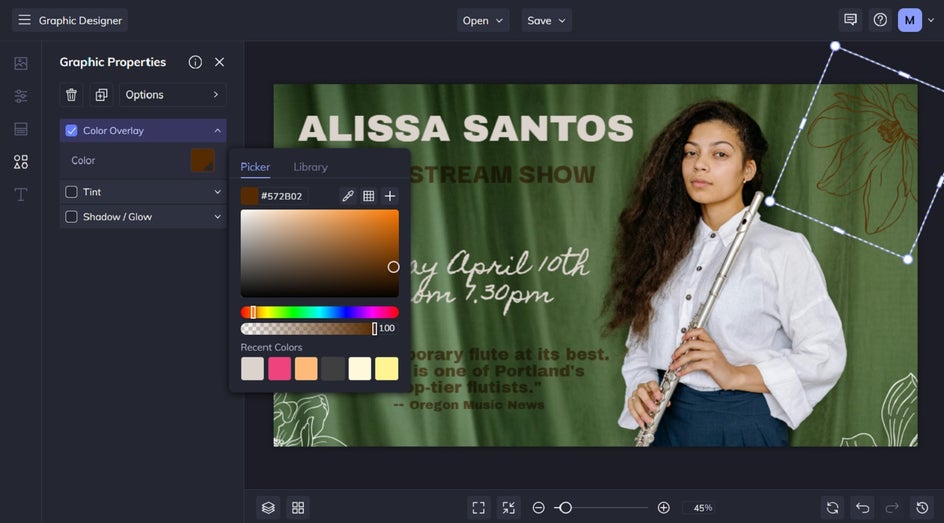Enable the Shadow / Glow checkbox

click(71, 217)
